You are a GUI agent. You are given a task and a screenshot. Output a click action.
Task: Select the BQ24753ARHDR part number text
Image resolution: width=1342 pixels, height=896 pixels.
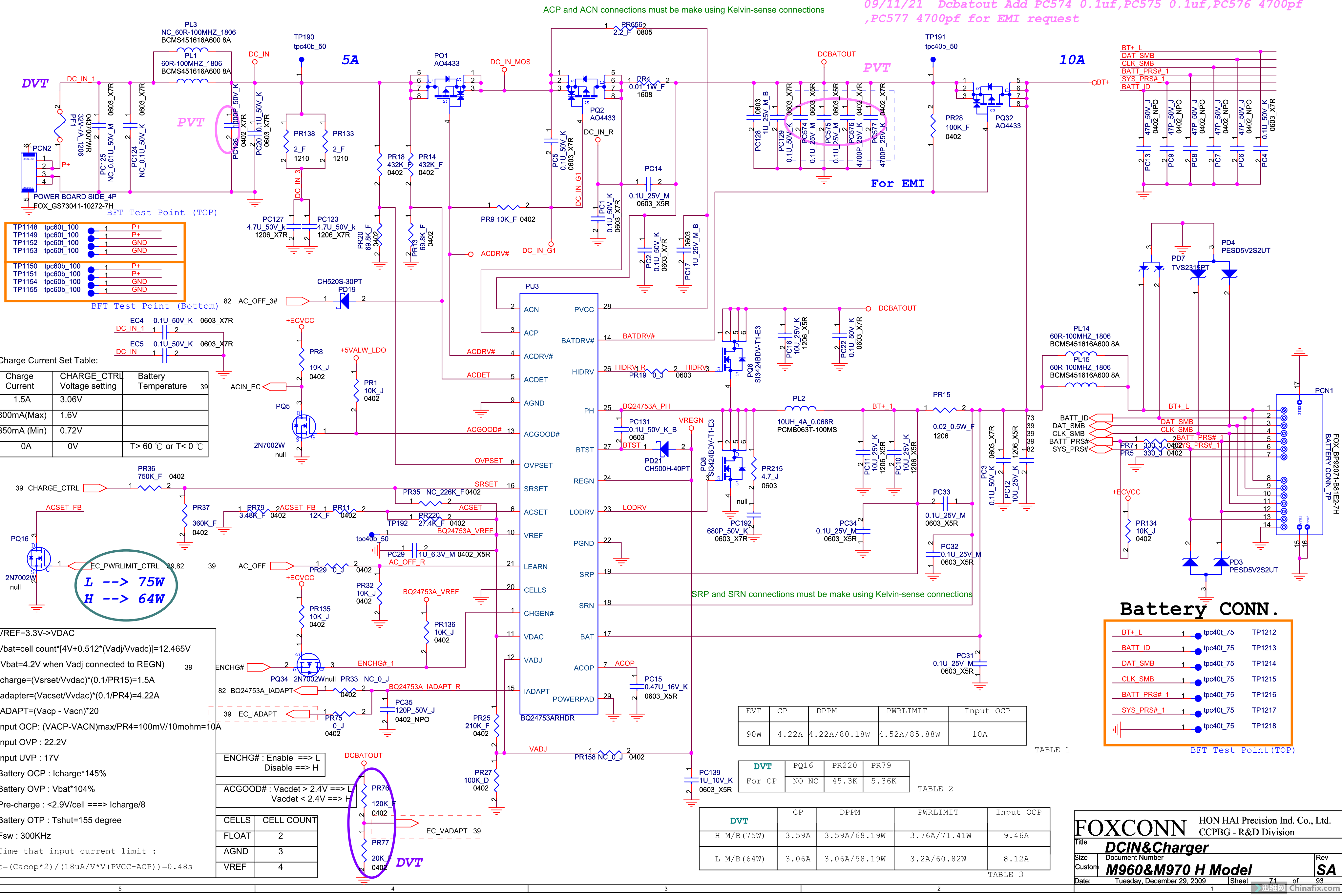pyautogui.click(x=547, y=718)
